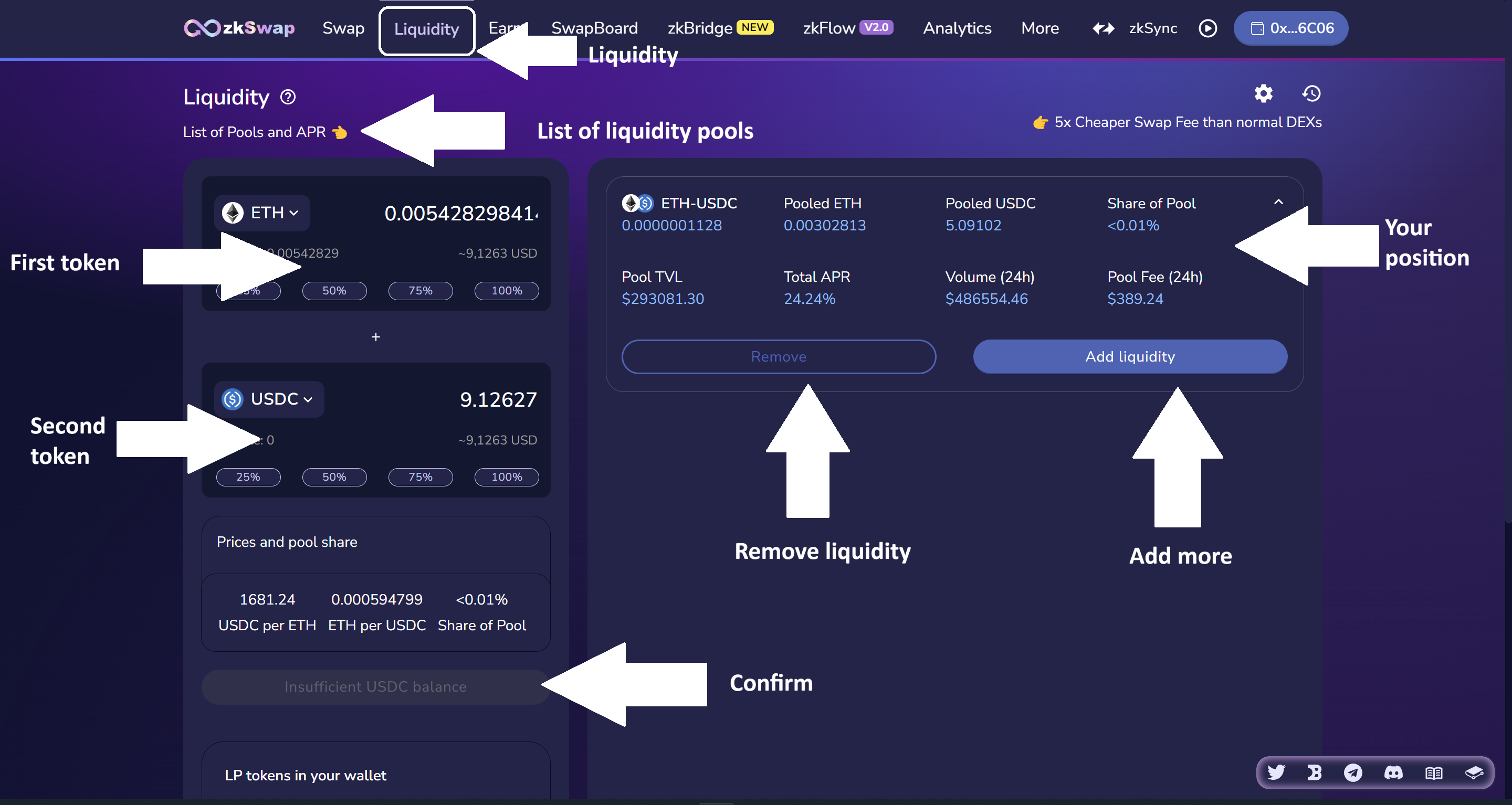Click the Remove liquidity button

click(x=778, y=357)
